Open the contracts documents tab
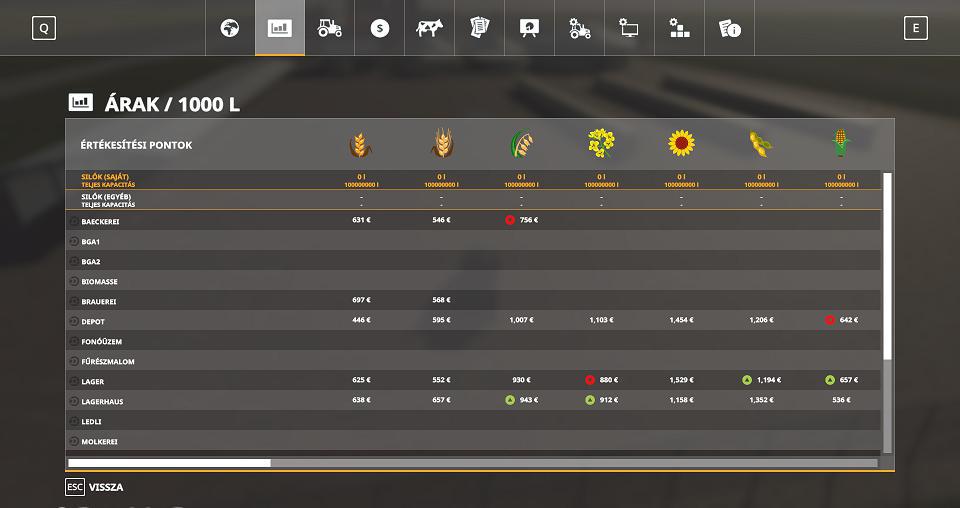This screenshot has width=960, height=508. coord(480,28)
